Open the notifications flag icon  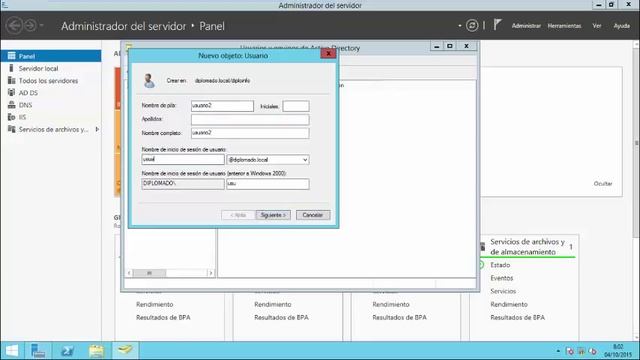coord(497,25)
